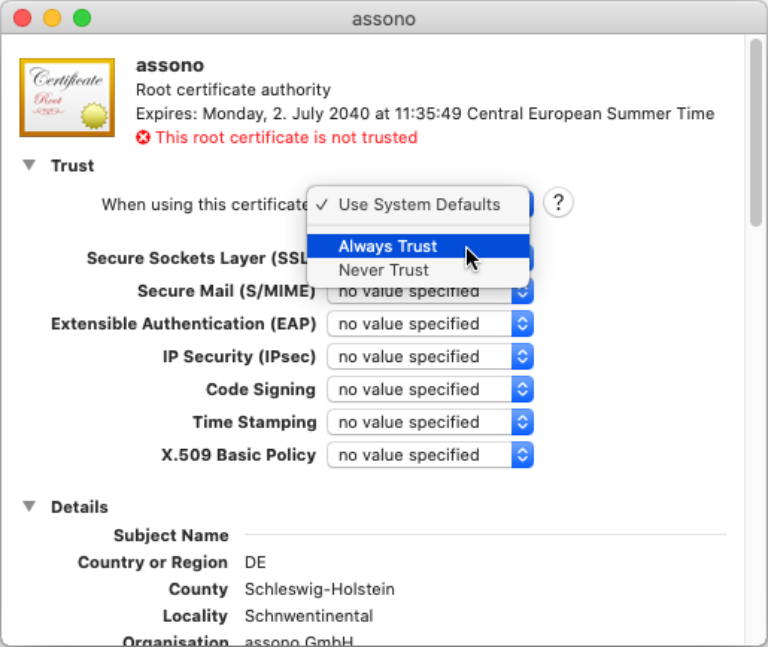Open the Secure Mail (S/MIME) dropdown
The width and height of the screenshot is (768, 647).
click(430, 292)
